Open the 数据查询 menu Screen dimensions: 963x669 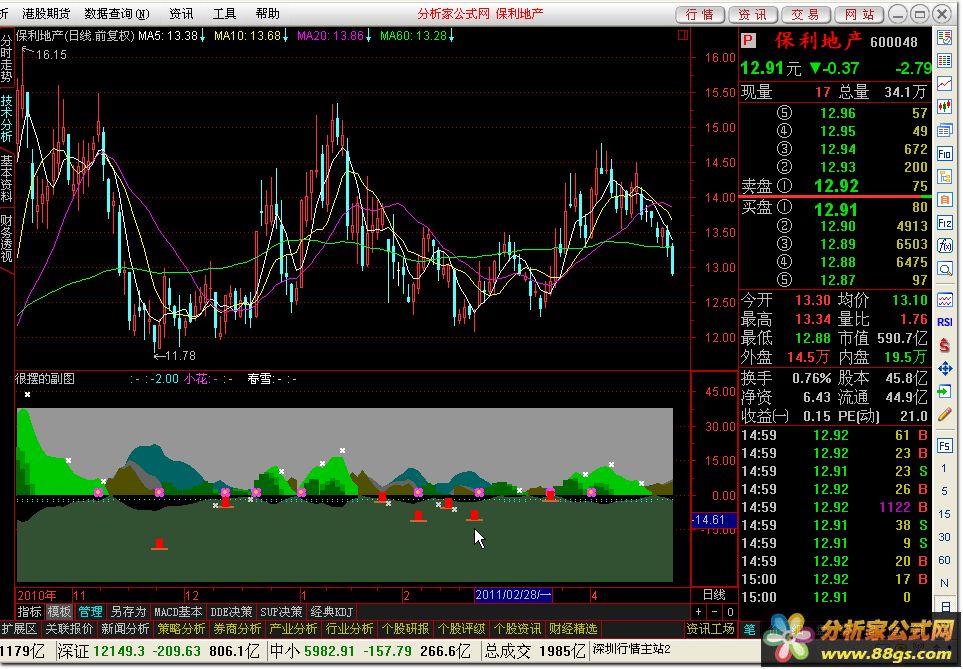(x=117, y=14)
